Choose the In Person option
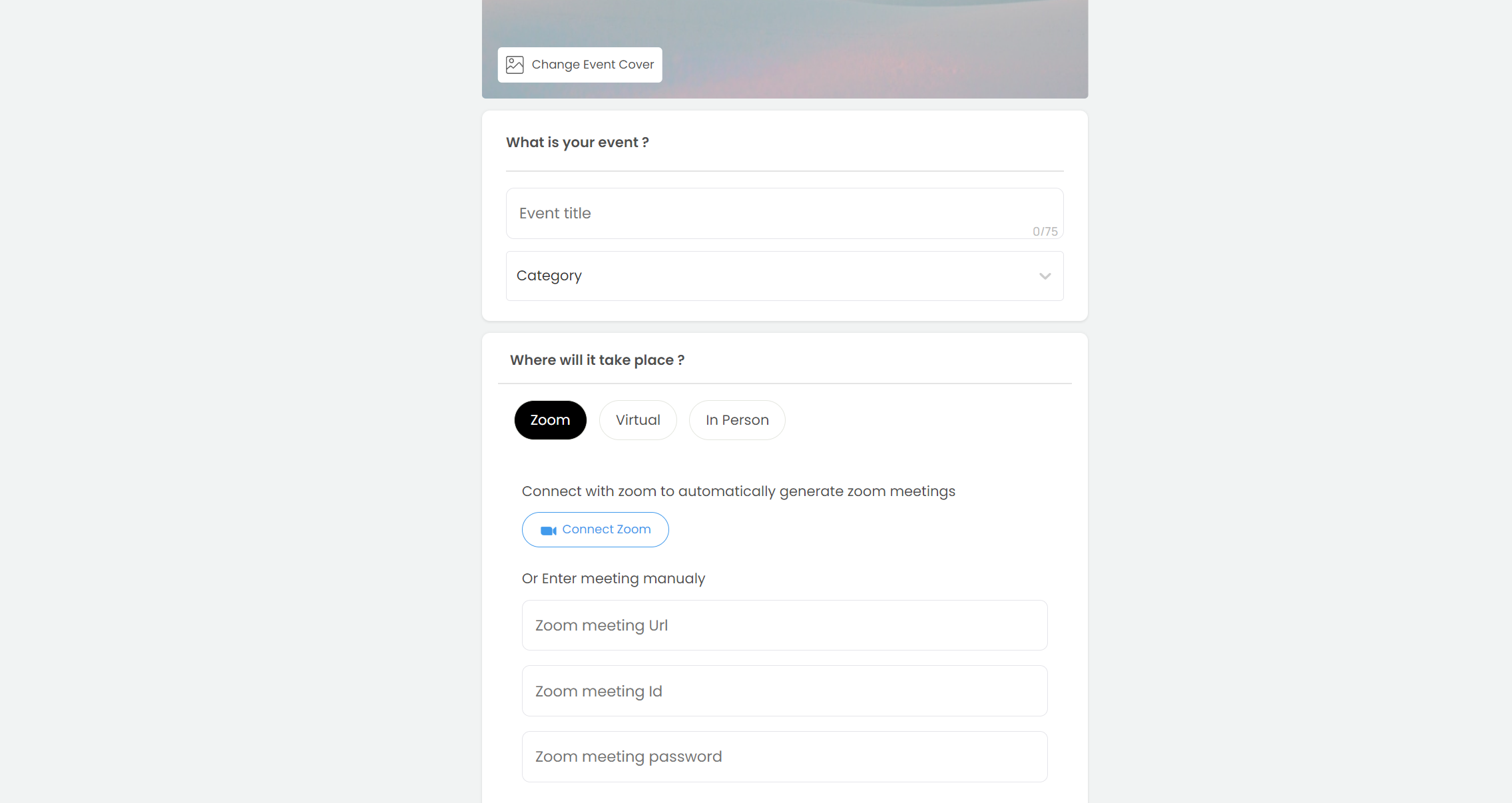The width and height of the screenshot is (1512, 803). click(736, 420)
